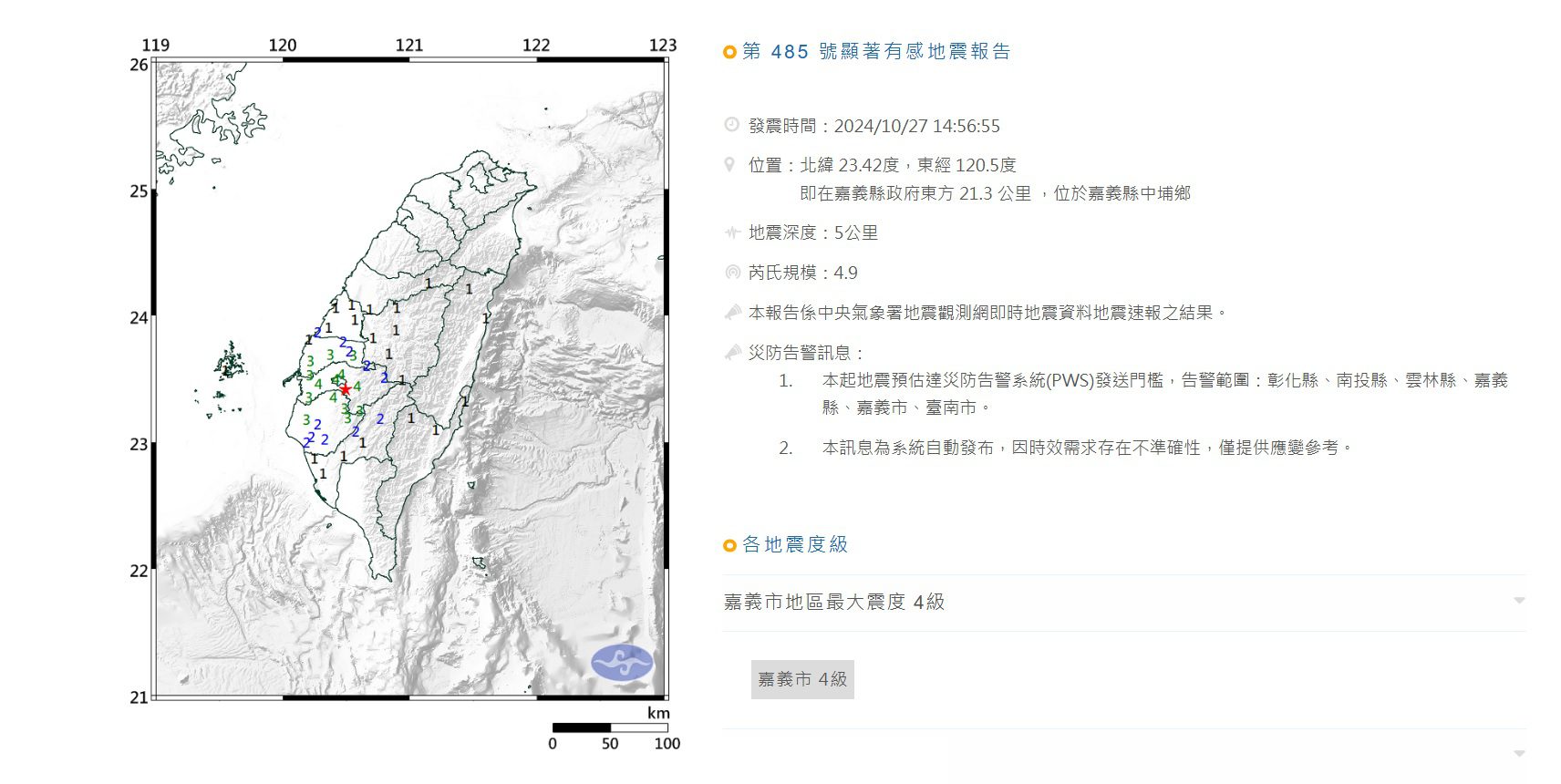Click the waveform icon beside 地震深度
The width and height of the screenshot is (1561, 784).
click(731, 232)
